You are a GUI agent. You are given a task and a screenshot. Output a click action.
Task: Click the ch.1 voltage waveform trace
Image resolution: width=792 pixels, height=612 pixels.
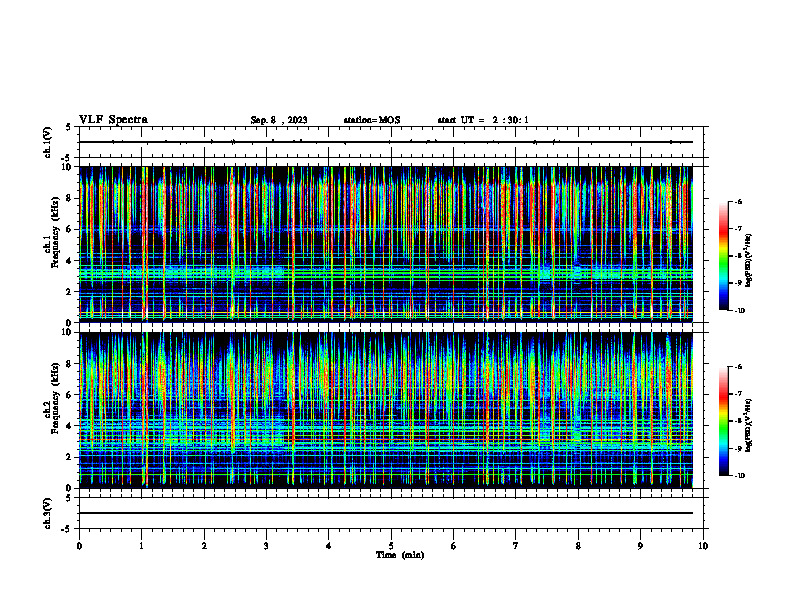click(x=386, y=142)
